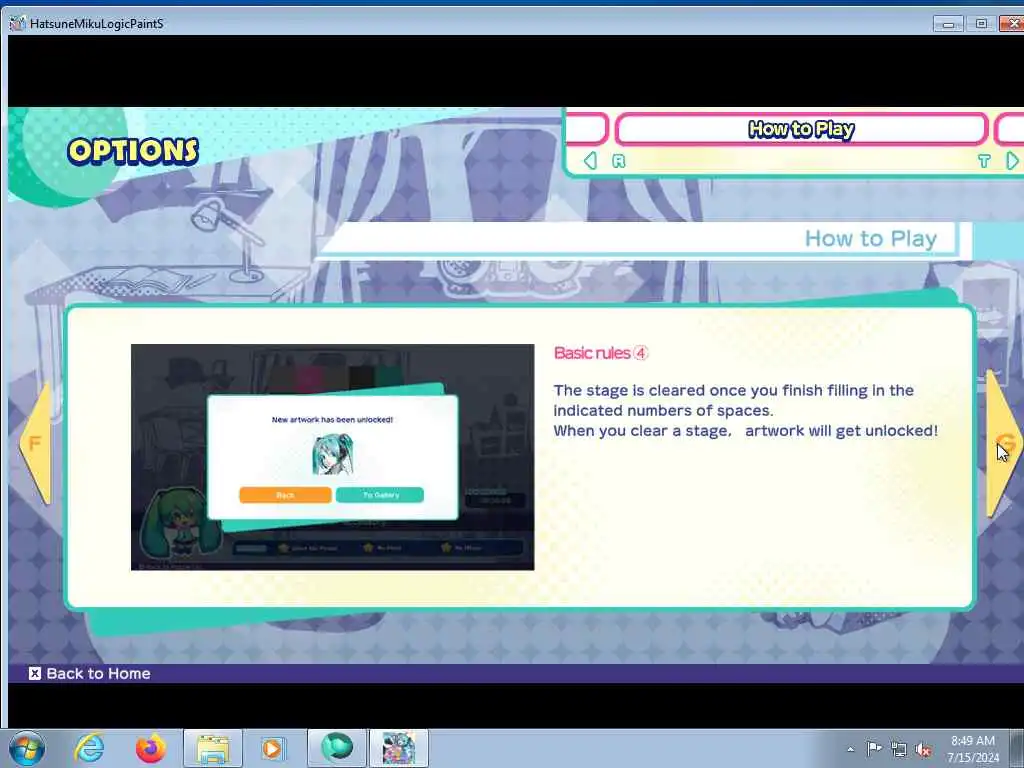Click the tutorial screenshot thumbnail
Screen dimensions: 1024x768
click(x=332, y=457)
